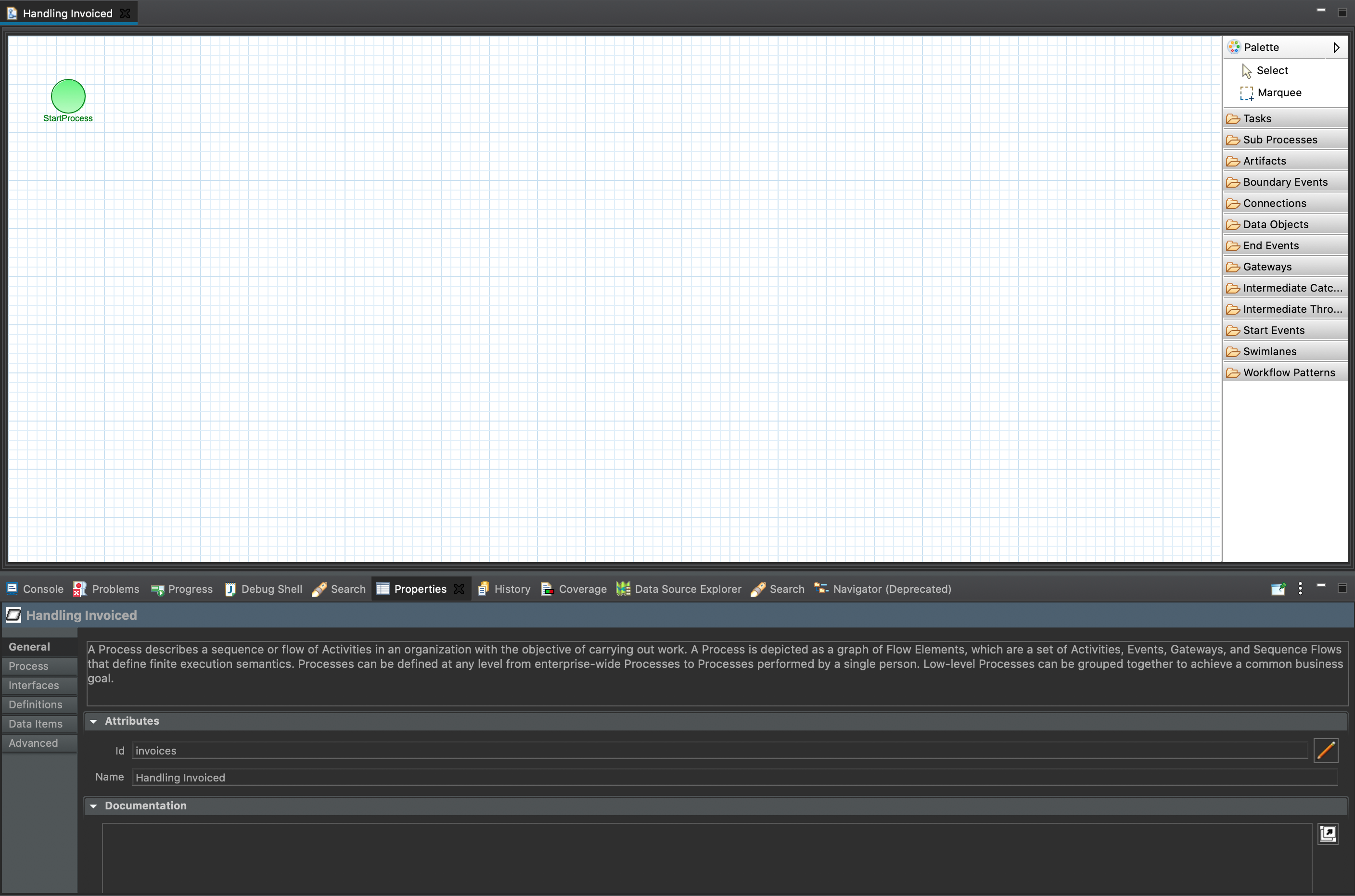Open Intermediate Catch events drawer

1285,287
